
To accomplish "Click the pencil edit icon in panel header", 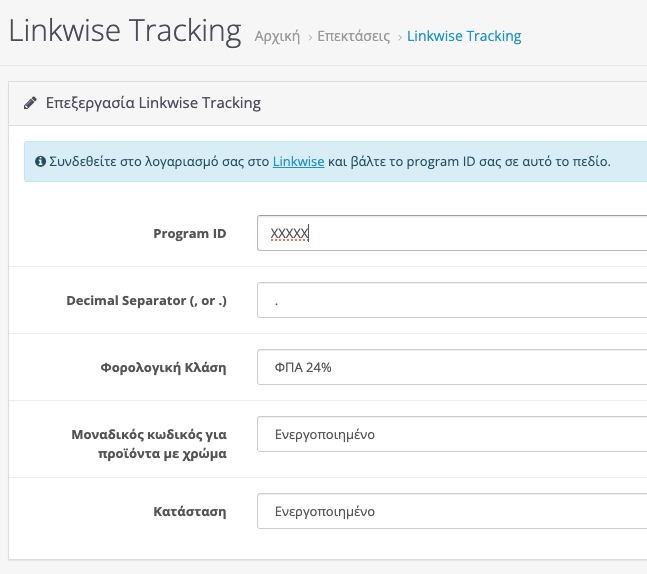I will coord(30,103).
